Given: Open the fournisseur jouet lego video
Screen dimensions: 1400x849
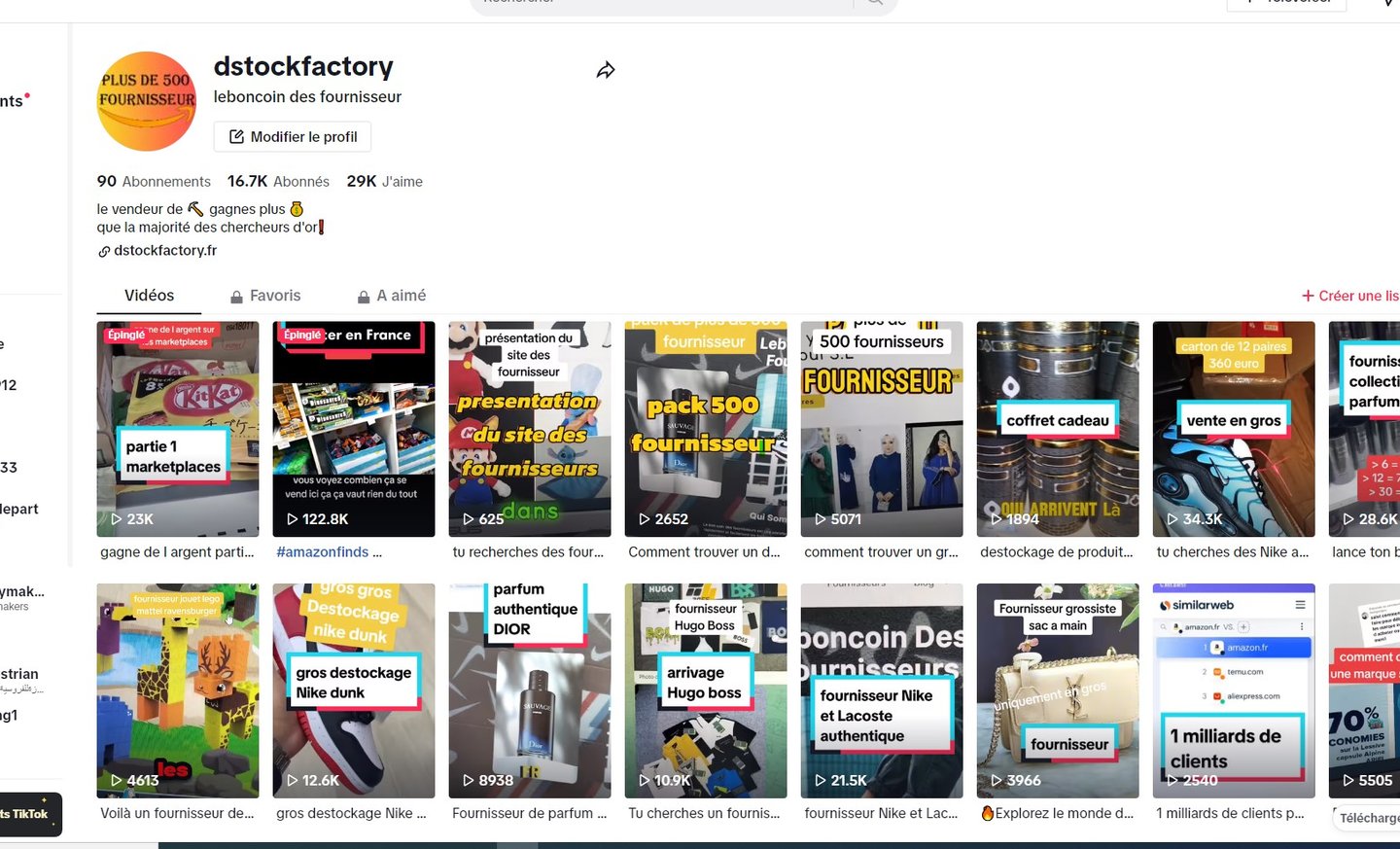Looking at the screenshot, I should pyautogui.click(x=178, y=690).
